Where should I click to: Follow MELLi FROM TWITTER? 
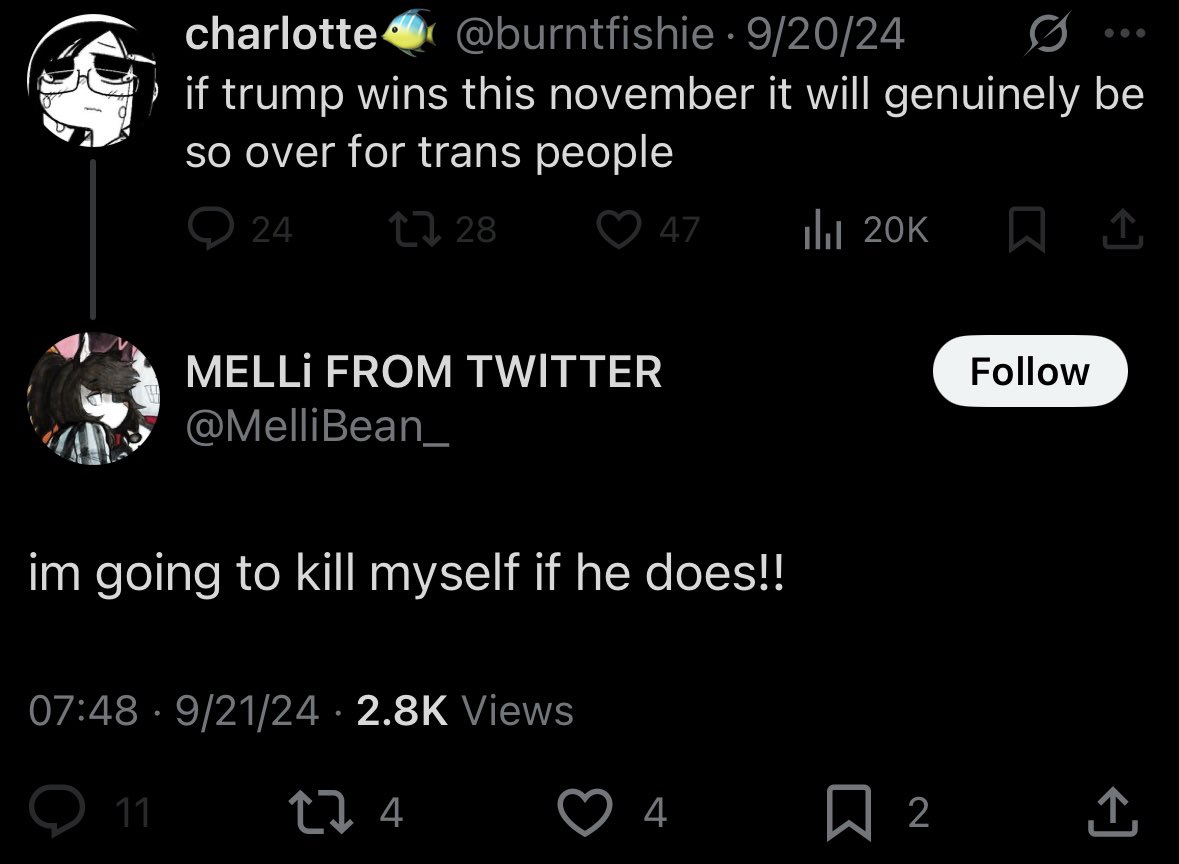[1030, 371]
